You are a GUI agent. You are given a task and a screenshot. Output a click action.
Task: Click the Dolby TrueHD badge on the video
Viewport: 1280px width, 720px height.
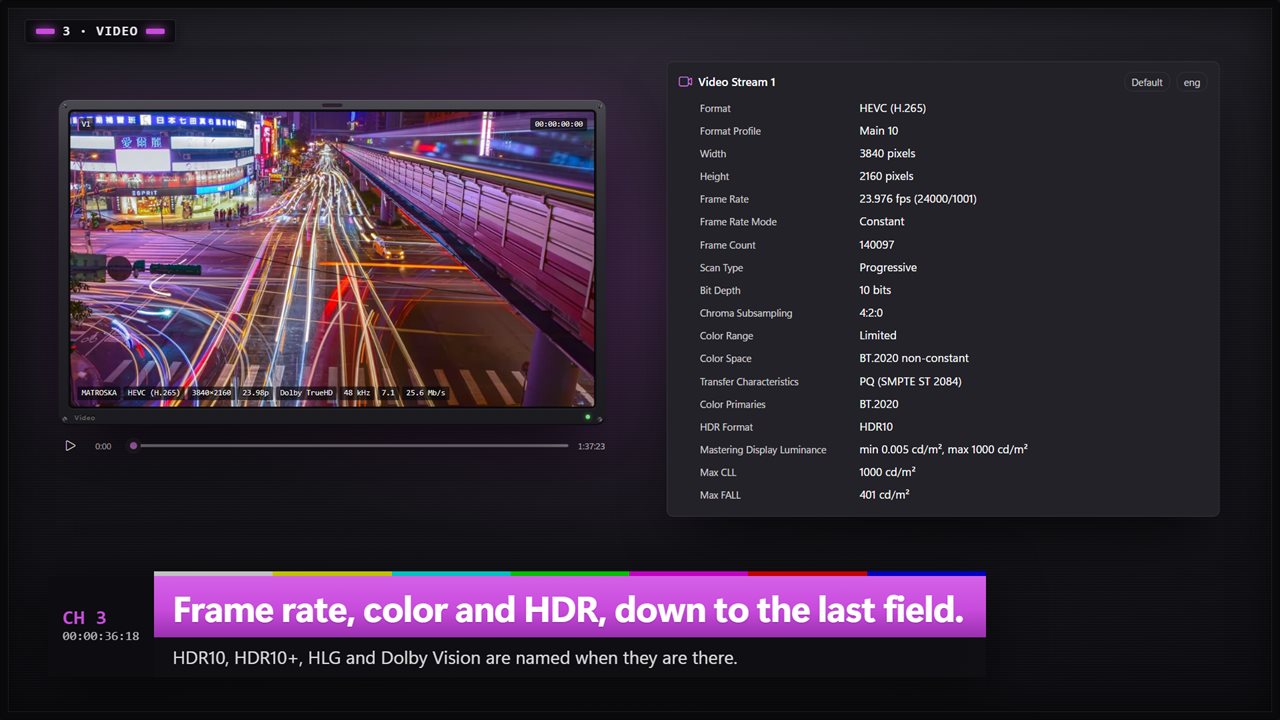click(306, 393)
